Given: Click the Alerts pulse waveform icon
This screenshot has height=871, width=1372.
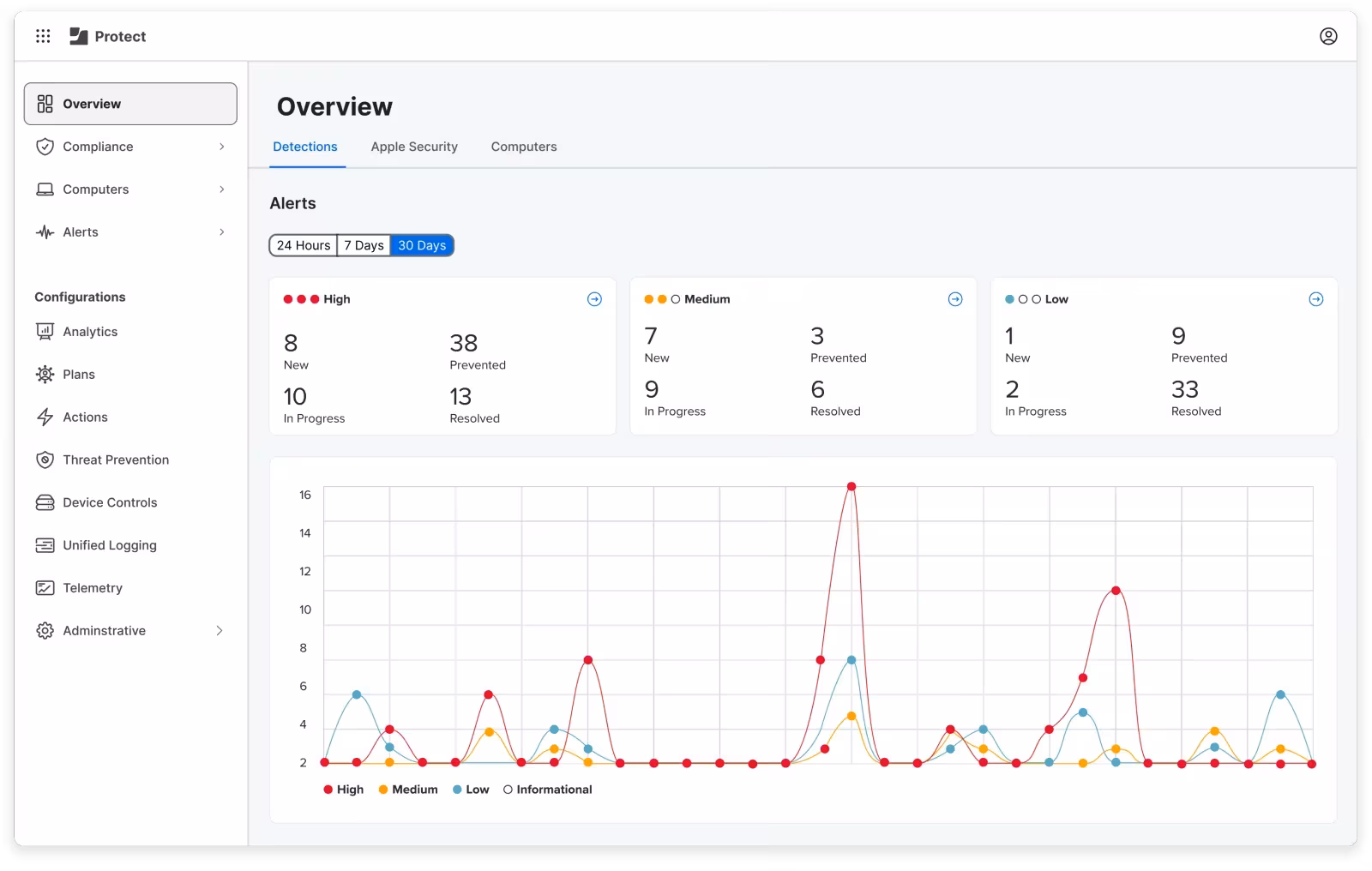Looking at the screenshot, I should pos(45,232).
